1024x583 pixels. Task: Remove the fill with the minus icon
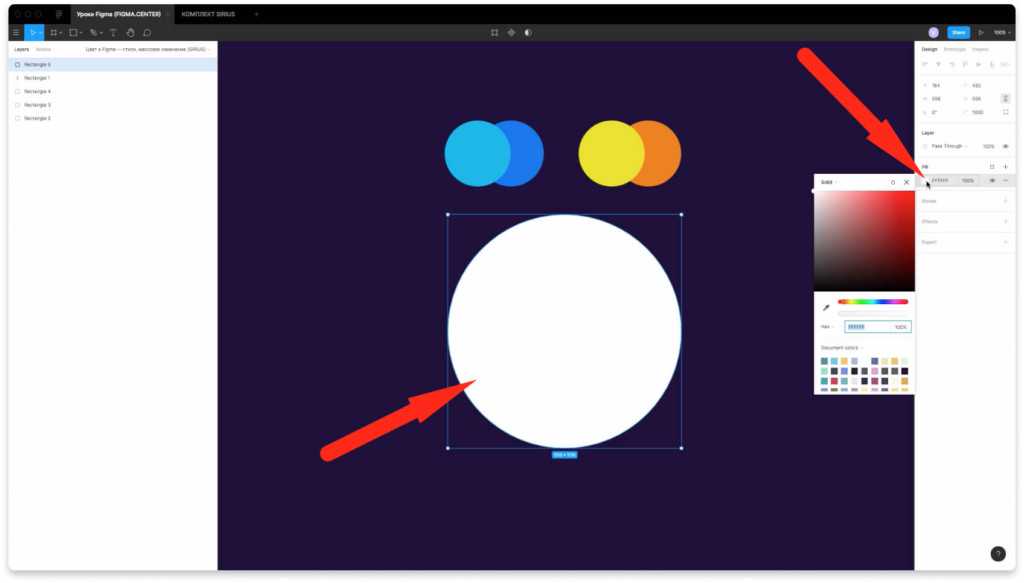[1006, 181]
